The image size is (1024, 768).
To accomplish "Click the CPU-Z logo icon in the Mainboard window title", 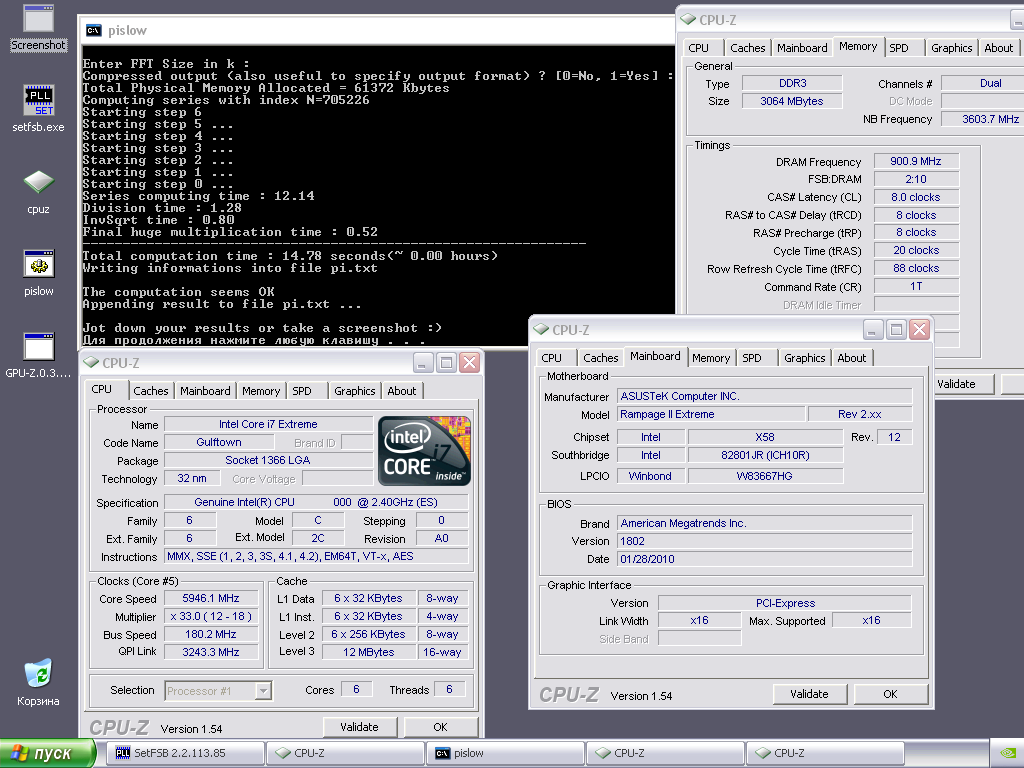I will coord(541,329).
